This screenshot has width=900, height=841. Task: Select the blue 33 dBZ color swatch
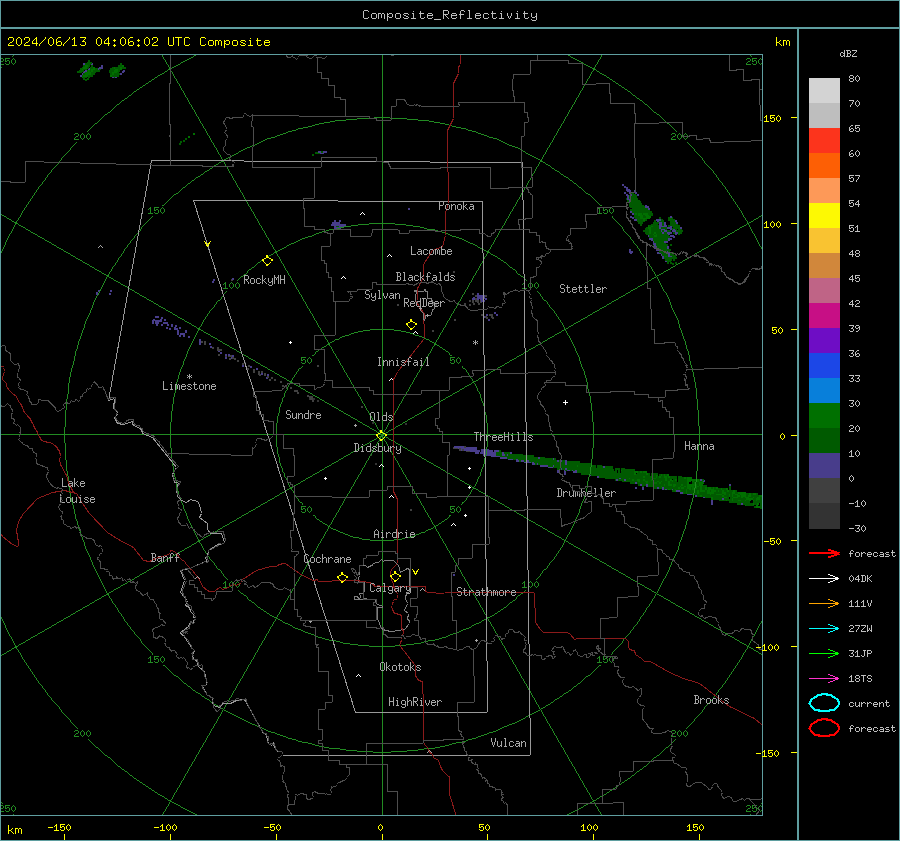[824, 365]
